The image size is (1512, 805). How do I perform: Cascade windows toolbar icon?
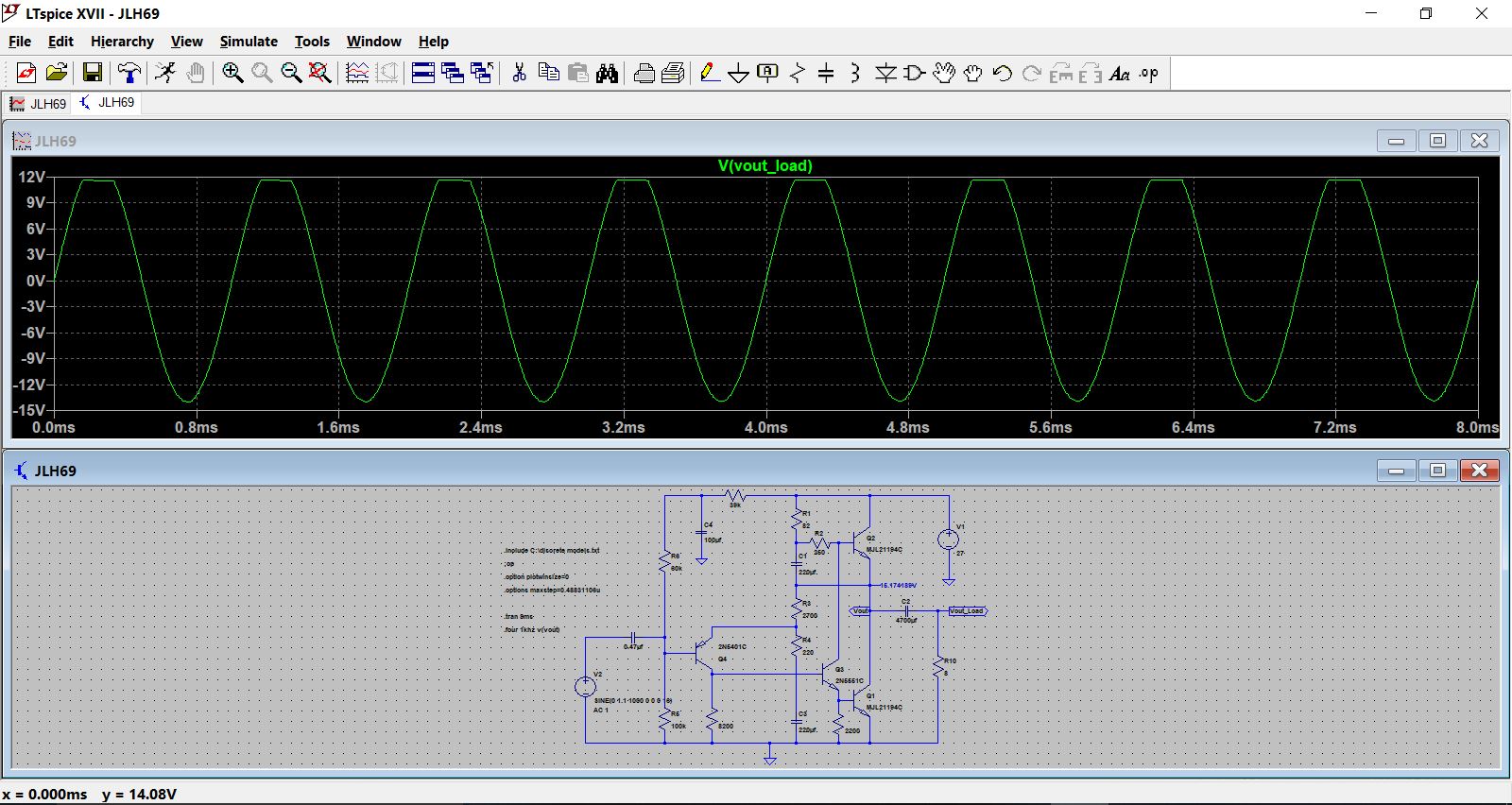pyautogui.click(x=453, y=73)
